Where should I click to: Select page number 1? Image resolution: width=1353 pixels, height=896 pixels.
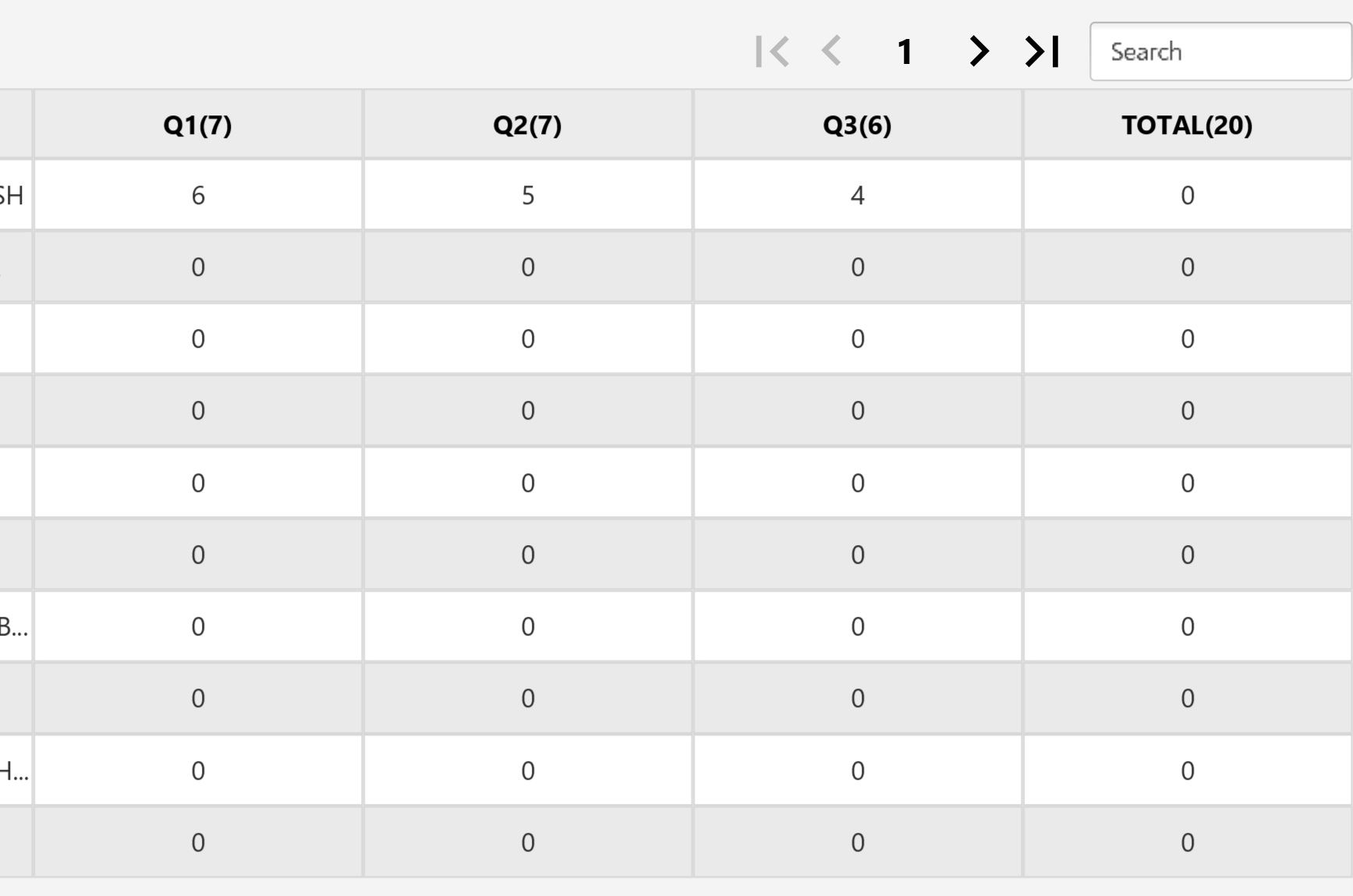[x=905, y=51]
